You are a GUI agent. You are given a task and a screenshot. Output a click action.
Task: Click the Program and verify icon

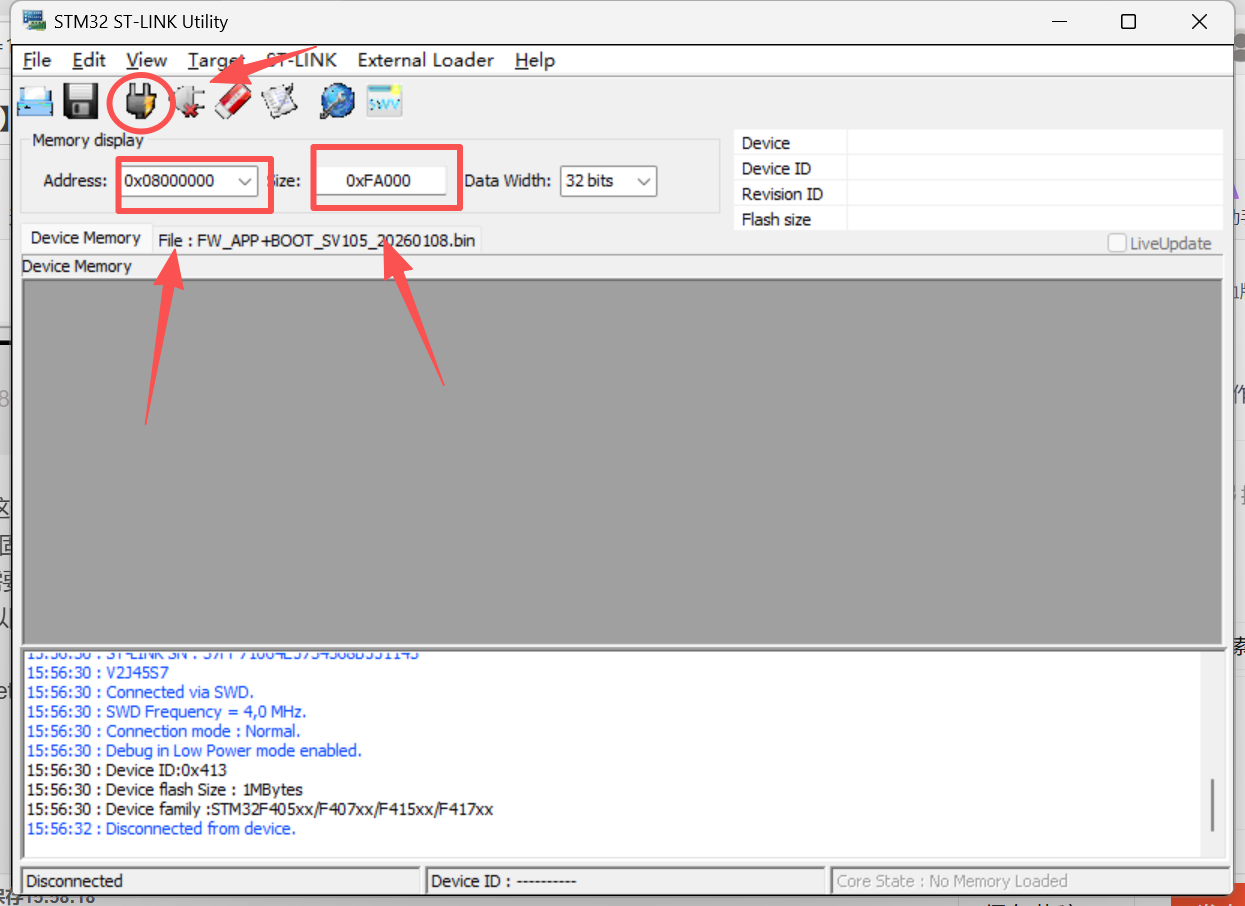point(280,101)
